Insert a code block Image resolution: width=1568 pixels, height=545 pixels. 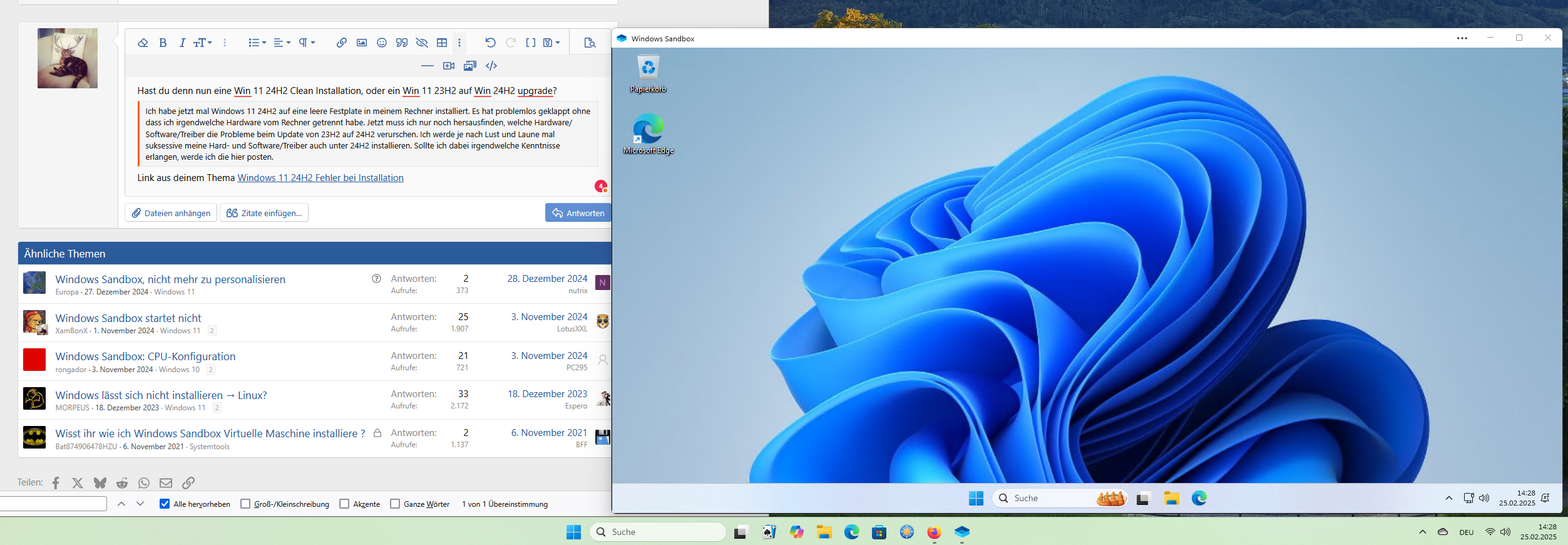(x=491, y=66)
